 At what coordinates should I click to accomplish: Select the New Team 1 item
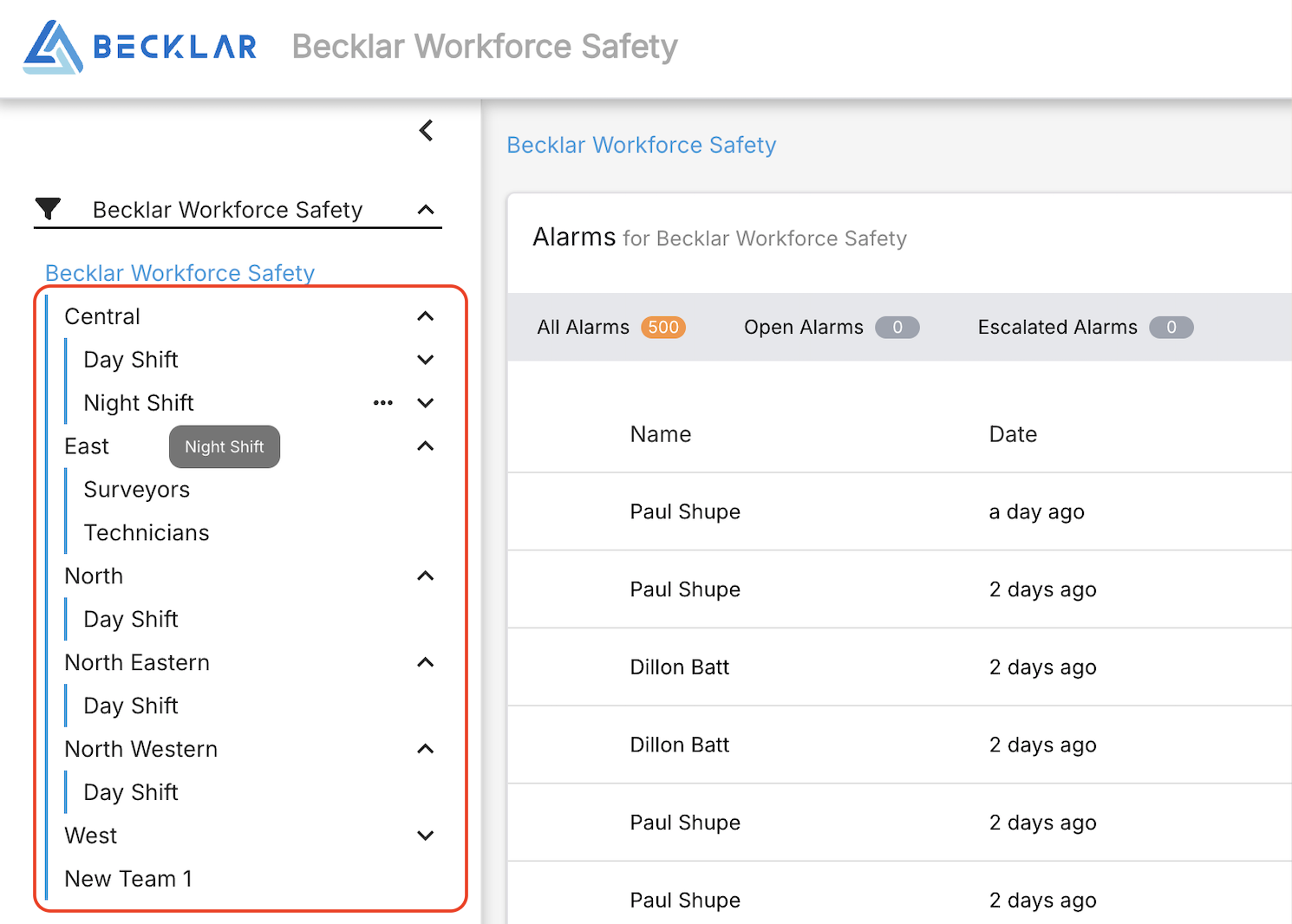(128, 879)
